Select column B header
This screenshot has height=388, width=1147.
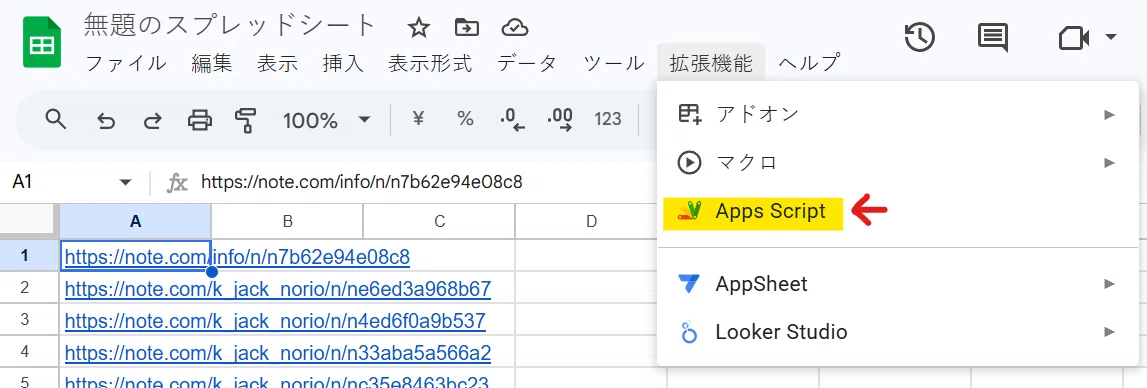click(x=287, y=221)
